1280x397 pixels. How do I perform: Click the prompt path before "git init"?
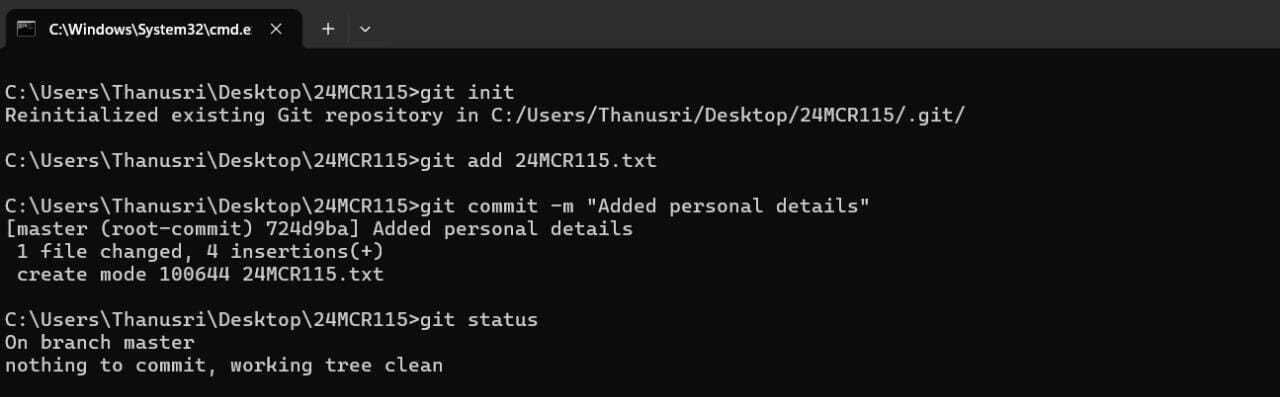tap(212, 92)
